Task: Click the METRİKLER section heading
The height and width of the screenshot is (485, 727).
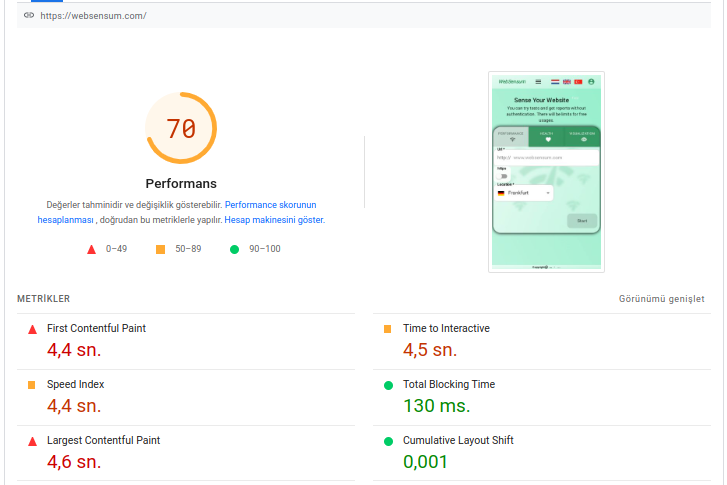Action: [44, 299]
